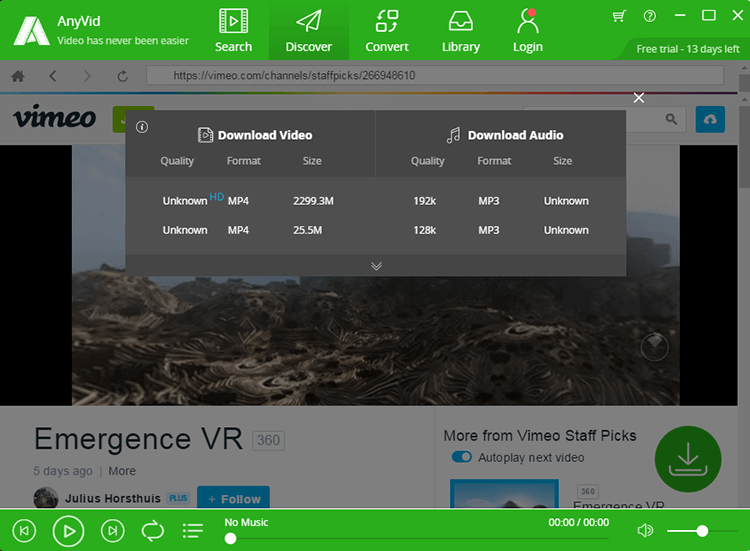Click the URL address field
The image size is (750, 551).
(435, 76)
